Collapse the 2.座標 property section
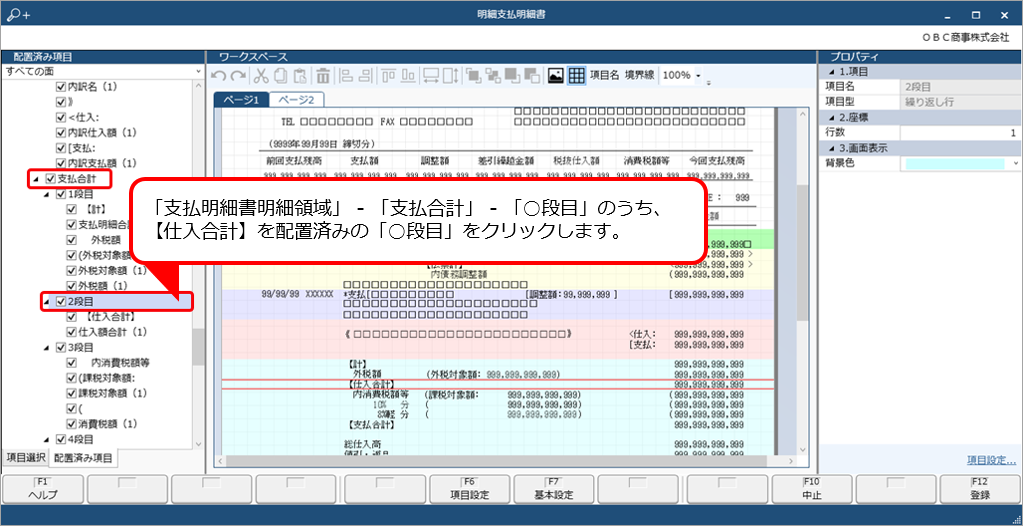The image size is (1023, 526). [x=831, y=117]
